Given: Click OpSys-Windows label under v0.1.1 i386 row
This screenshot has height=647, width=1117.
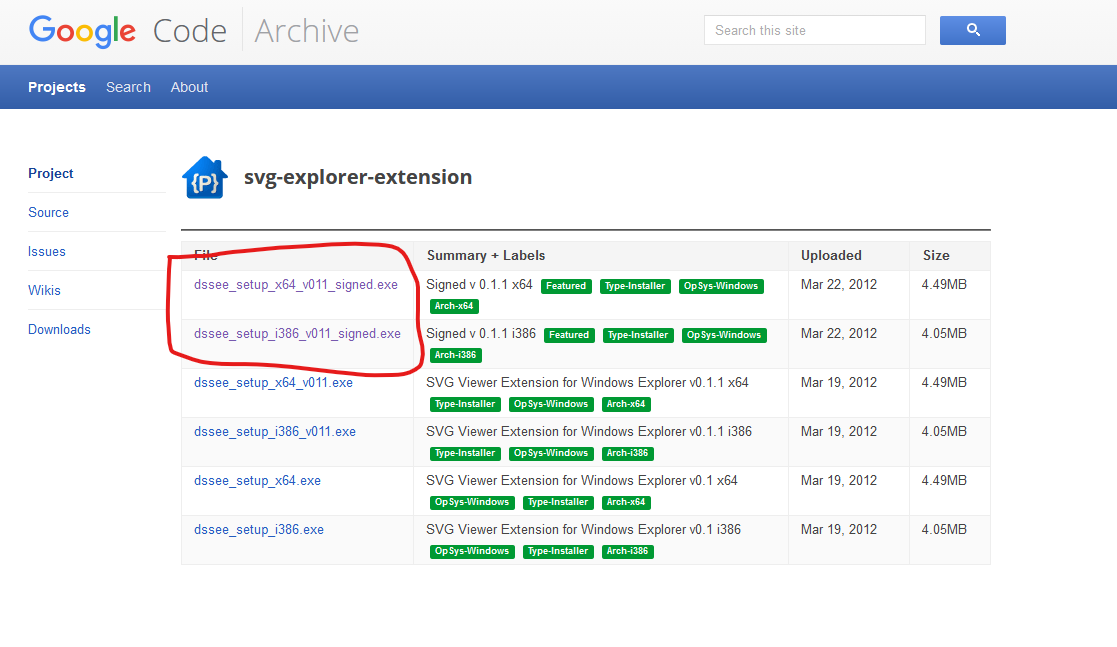Looking at the screenshot, I should [551, 453].
